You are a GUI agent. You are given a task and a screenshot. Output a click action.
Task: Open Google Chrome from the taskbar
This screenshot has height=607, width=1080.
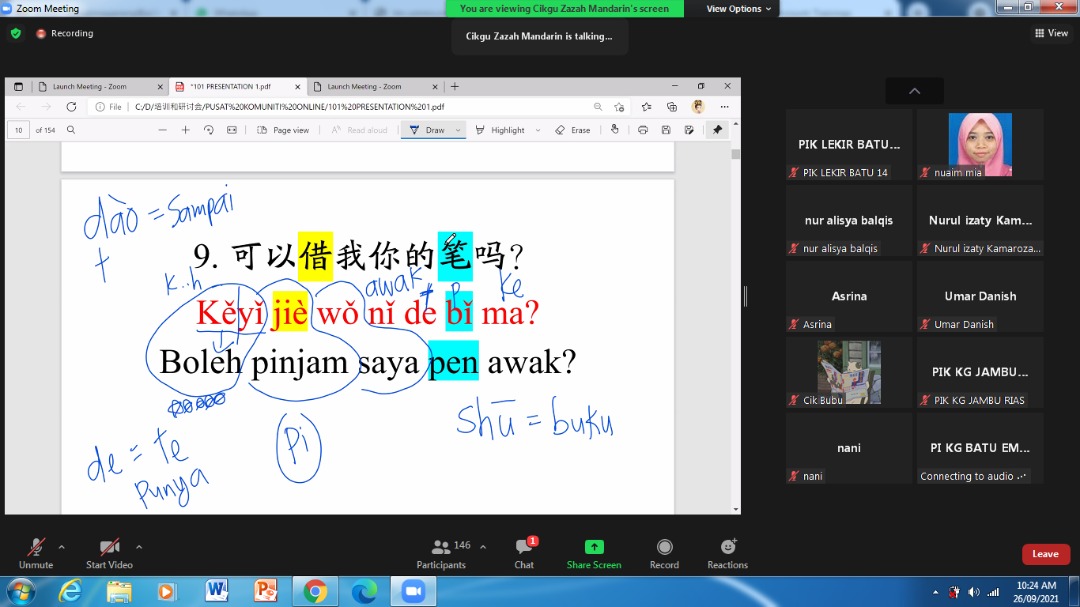click(315, 592)
